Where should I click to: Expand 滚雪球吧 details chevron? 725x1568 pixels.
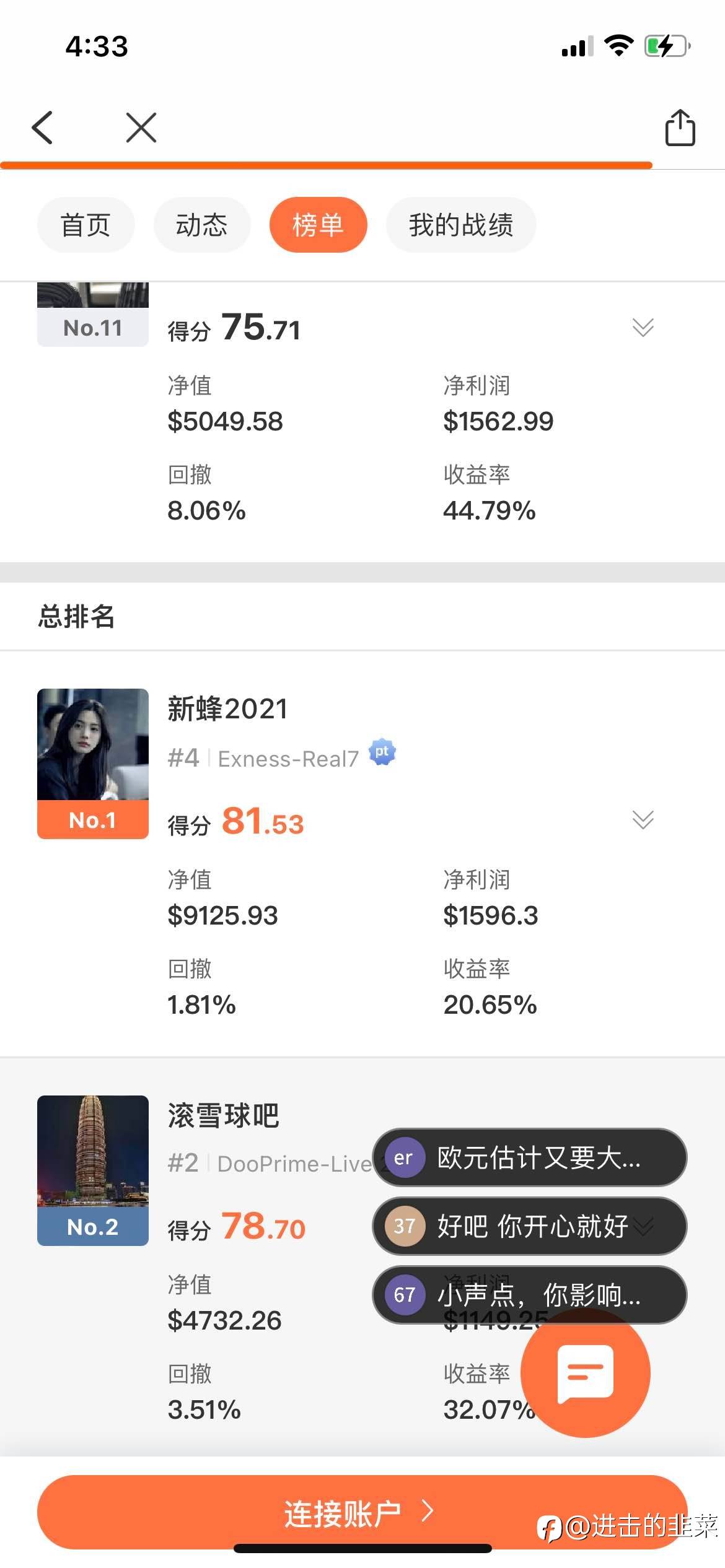click(x=644, y=1226)
